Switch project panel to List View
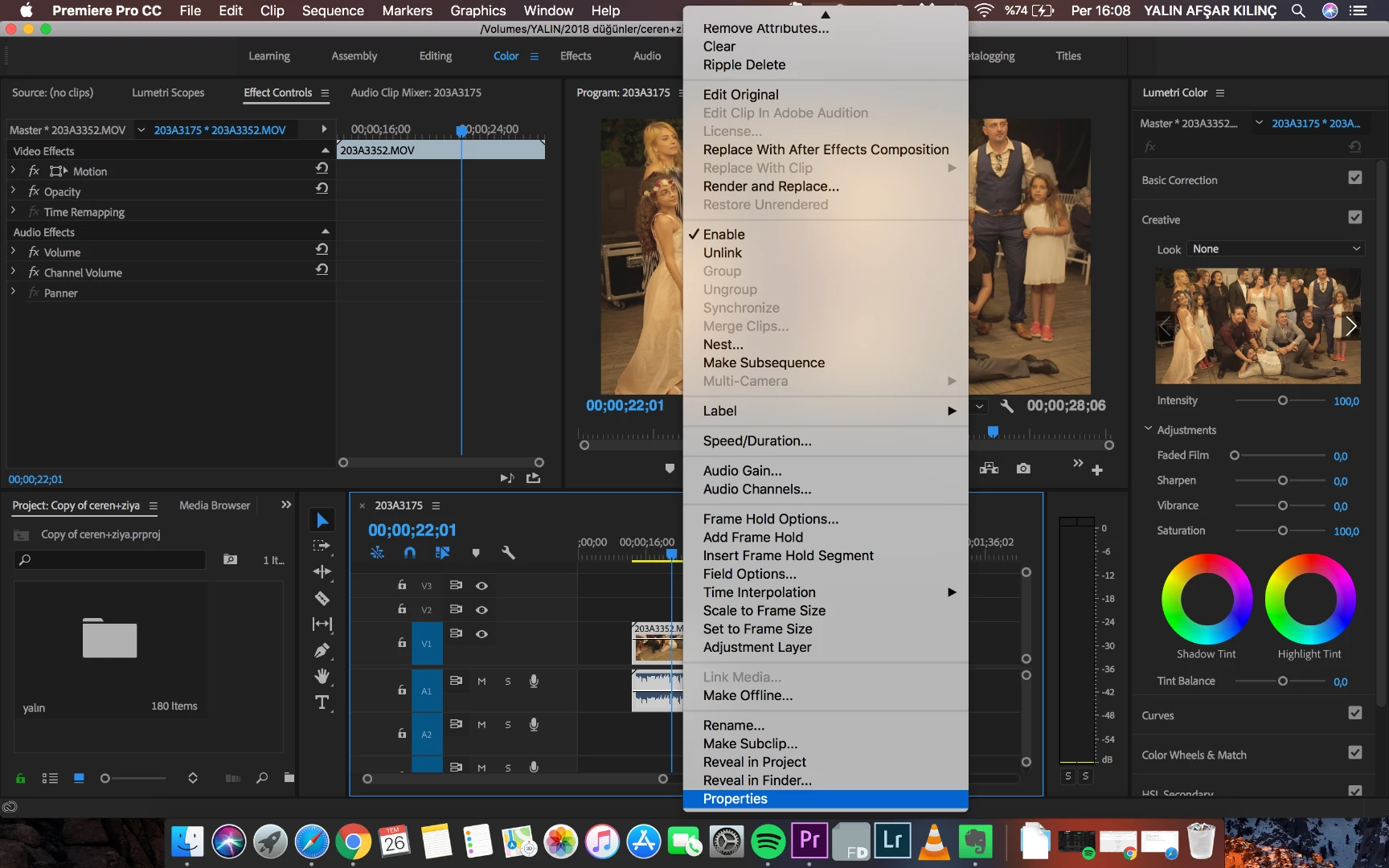1389x868 pixels. pos(50,778)
